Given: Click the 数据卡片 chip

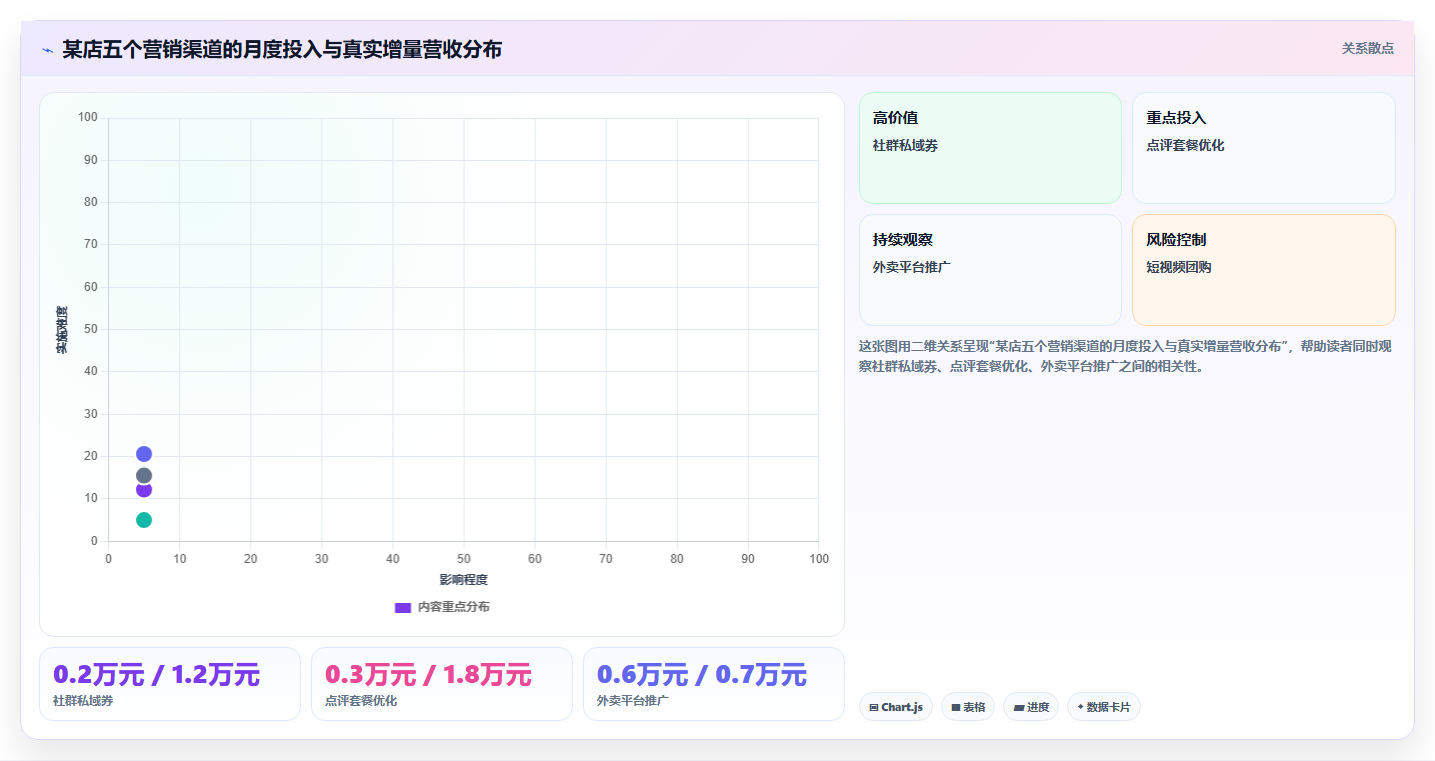Looking at the screenshot, I should pyautogui.click(x=1104, y=707).
